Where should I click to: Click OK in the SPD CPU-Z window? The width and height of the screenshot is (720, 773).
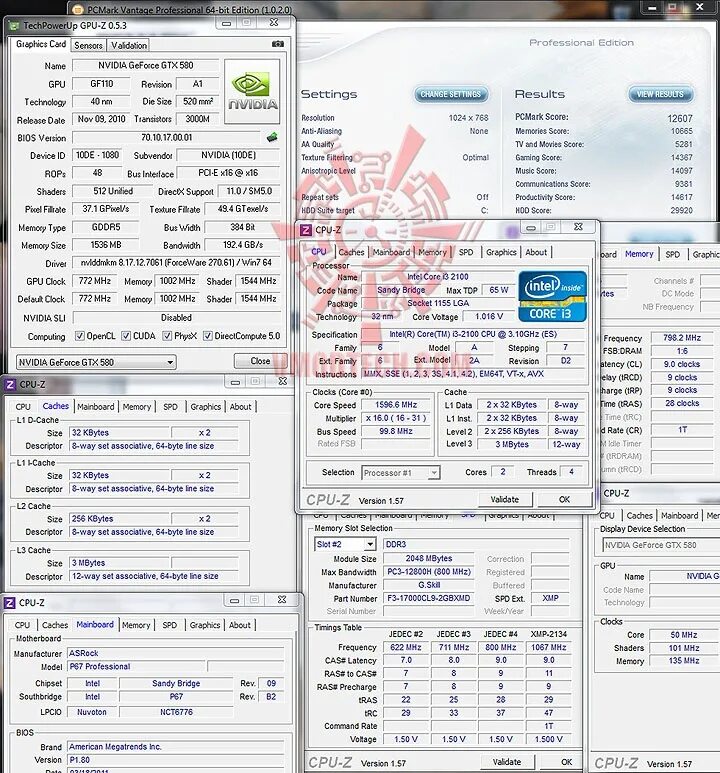[566, 762]
